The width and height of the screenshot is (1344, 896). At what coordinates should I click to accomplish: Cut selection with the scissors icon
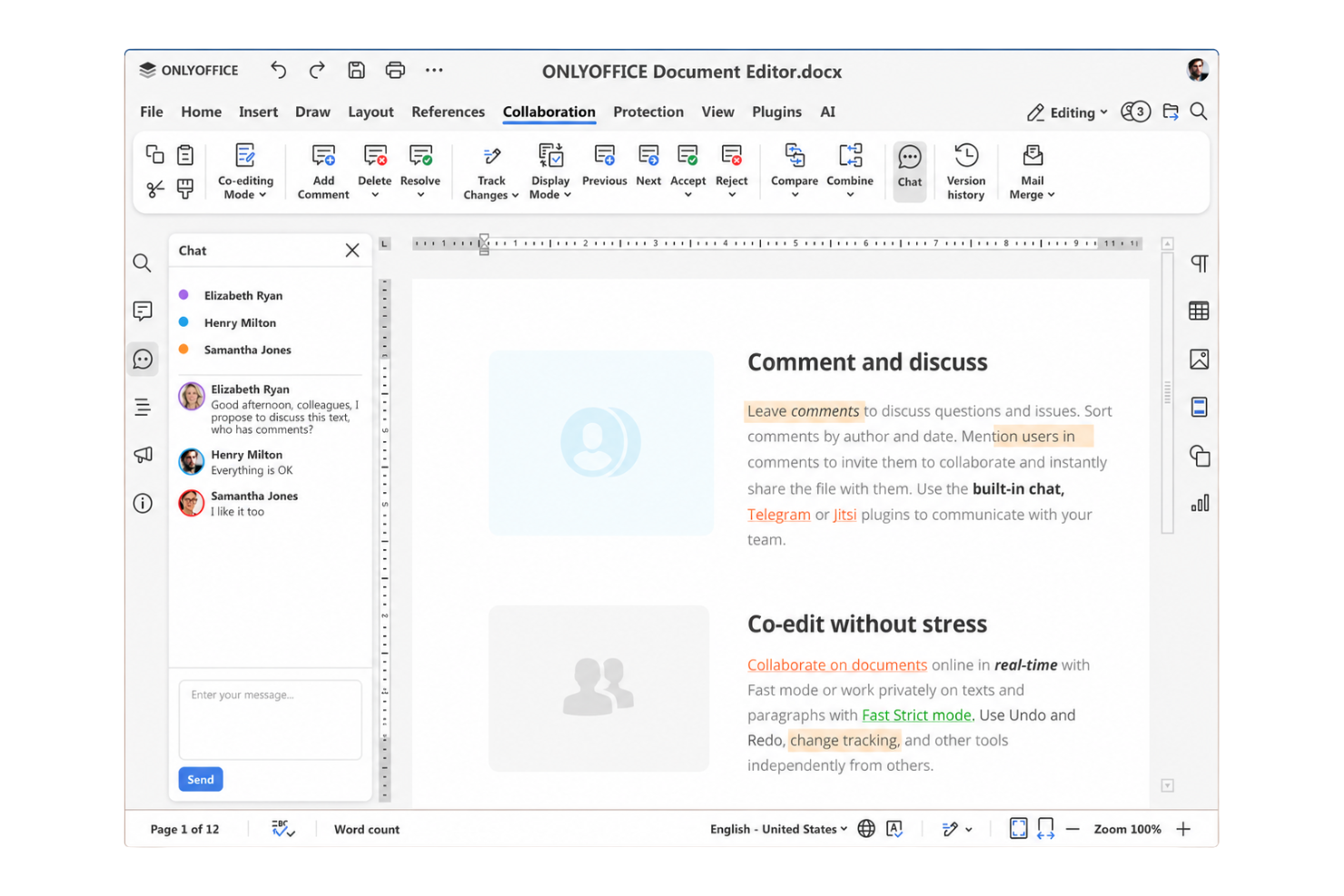coord(155,189)
